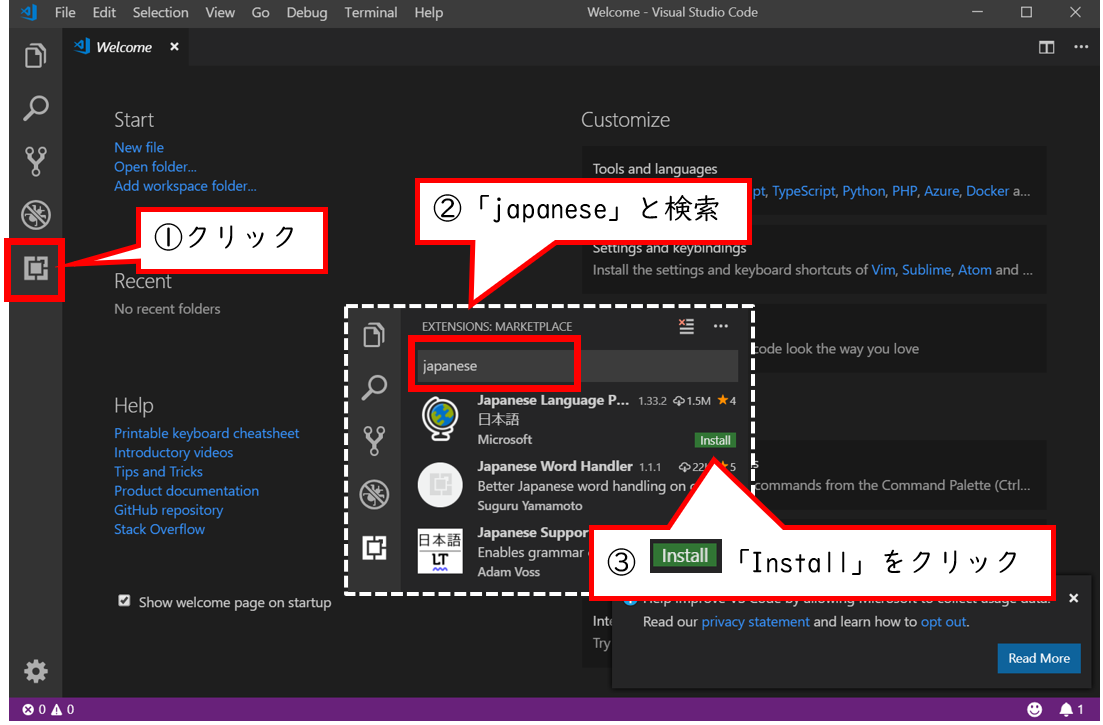Click Search icon inside inset Extensions panel
1103x725 pixels.
374,387
